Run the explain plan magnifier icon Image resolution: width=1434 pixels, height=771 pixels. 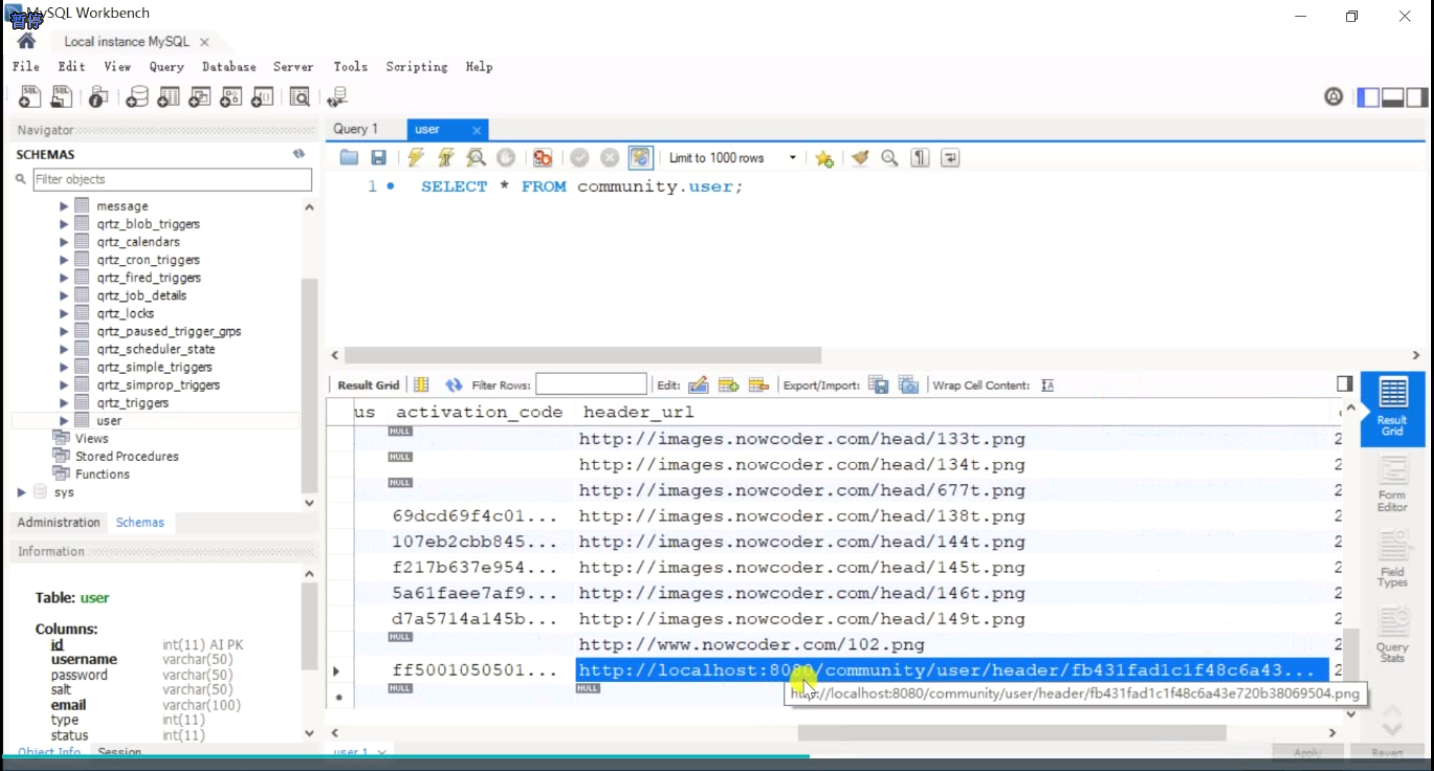pyautogui.click(x=476, y=158)
